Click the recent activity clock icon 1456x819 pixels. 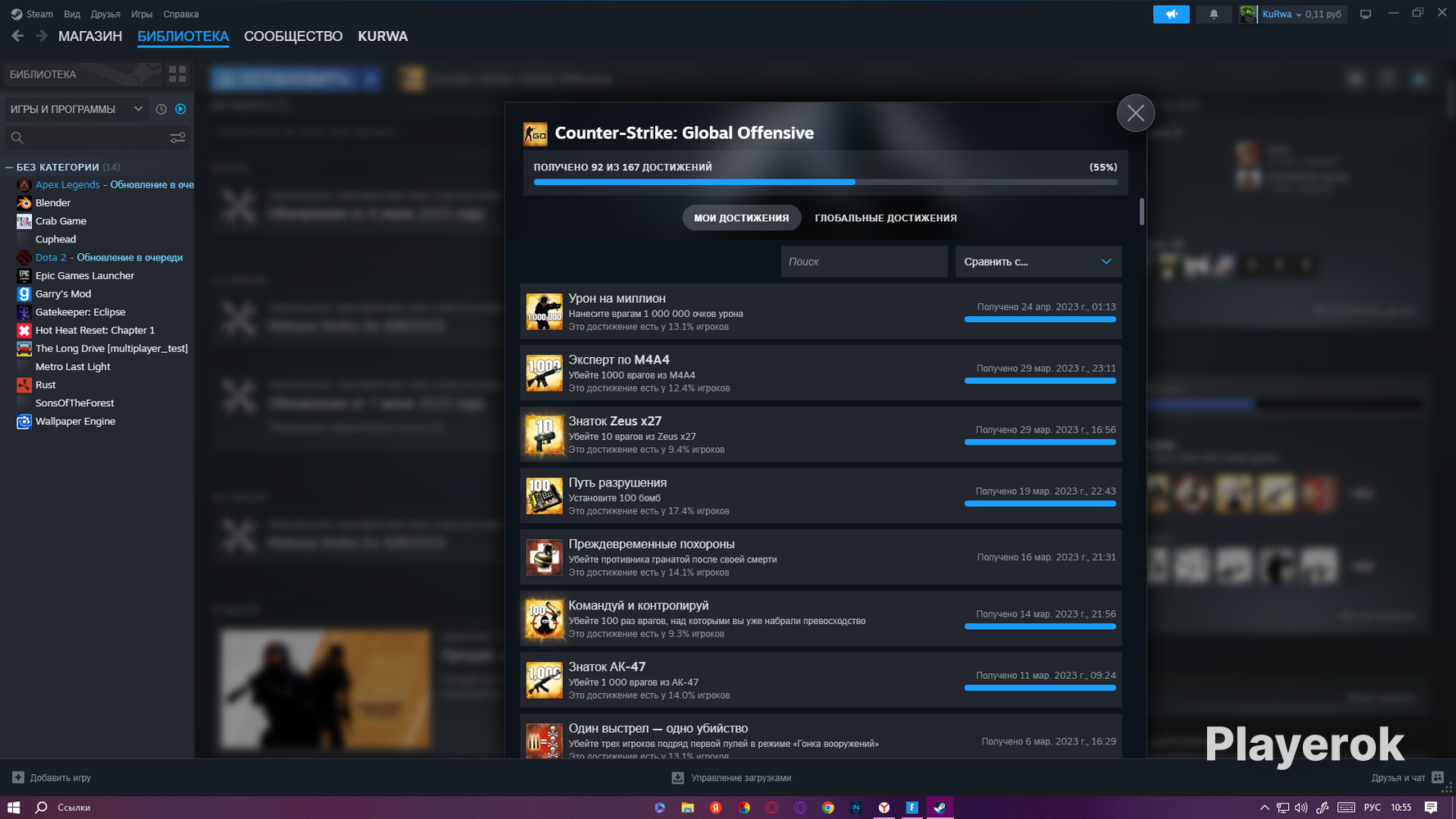click(161, 109)
